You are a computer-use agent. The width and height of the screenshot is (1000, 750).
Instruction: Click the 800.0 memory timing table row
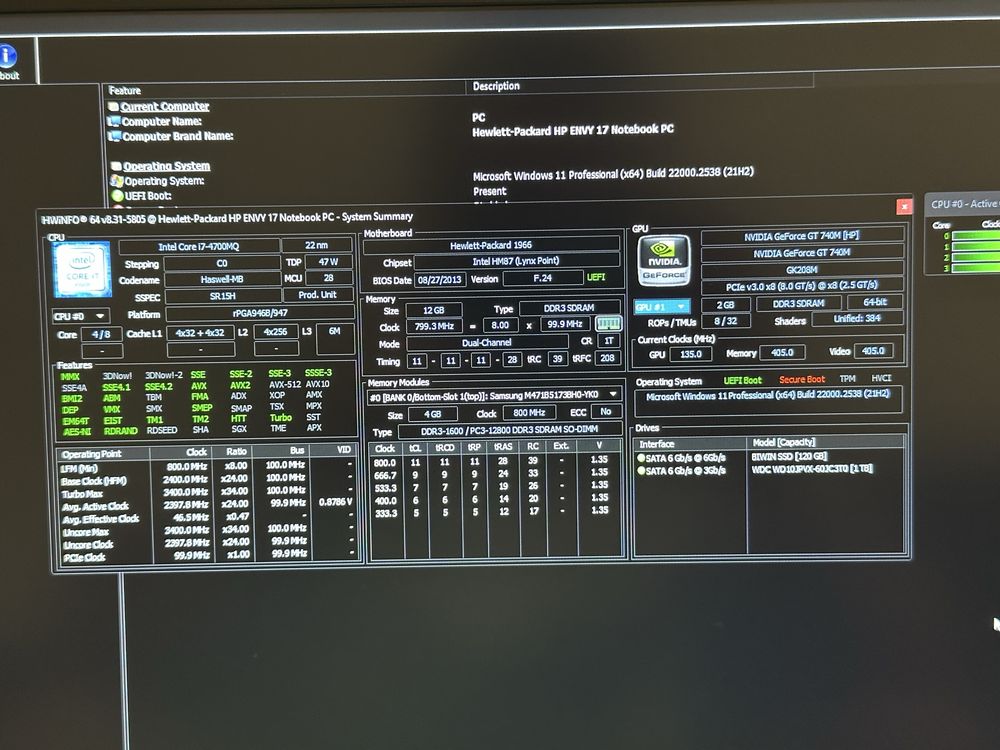[x=495, y=461]
